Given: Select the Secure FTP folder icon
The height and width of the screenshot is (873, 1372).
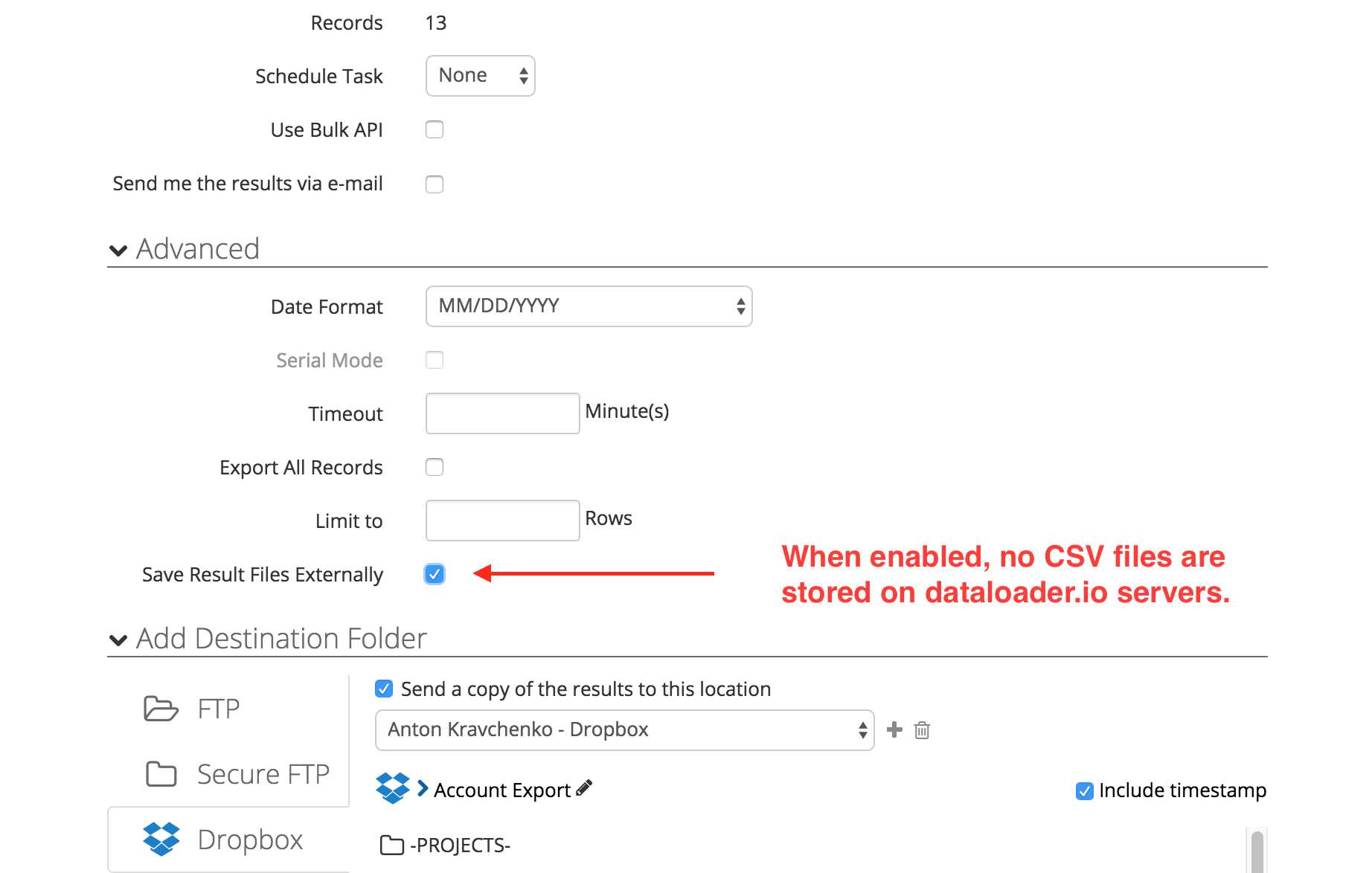Looking at the screenshot, I should pyautogui.click(x=161, y=774).
